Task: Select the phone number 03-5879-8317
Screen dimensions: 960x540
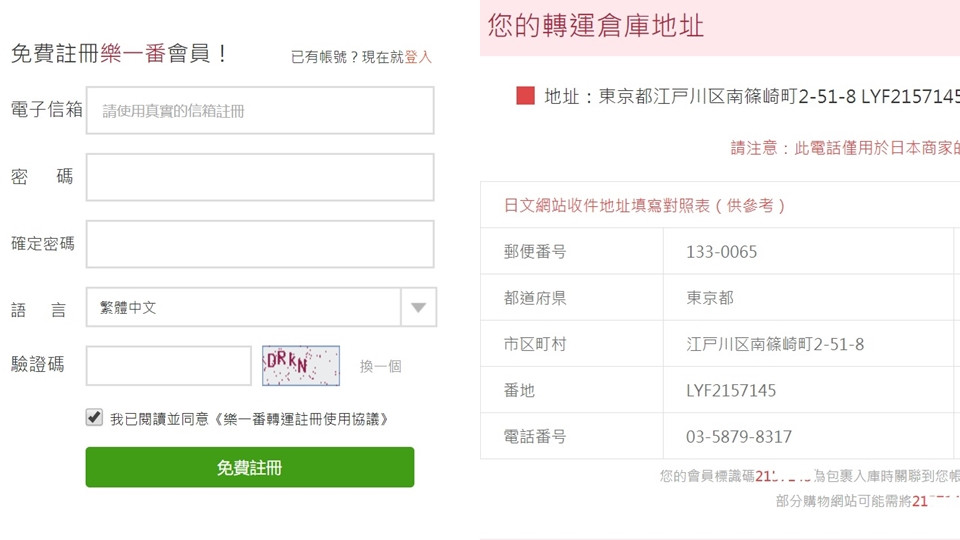Action: coord(739,436)
